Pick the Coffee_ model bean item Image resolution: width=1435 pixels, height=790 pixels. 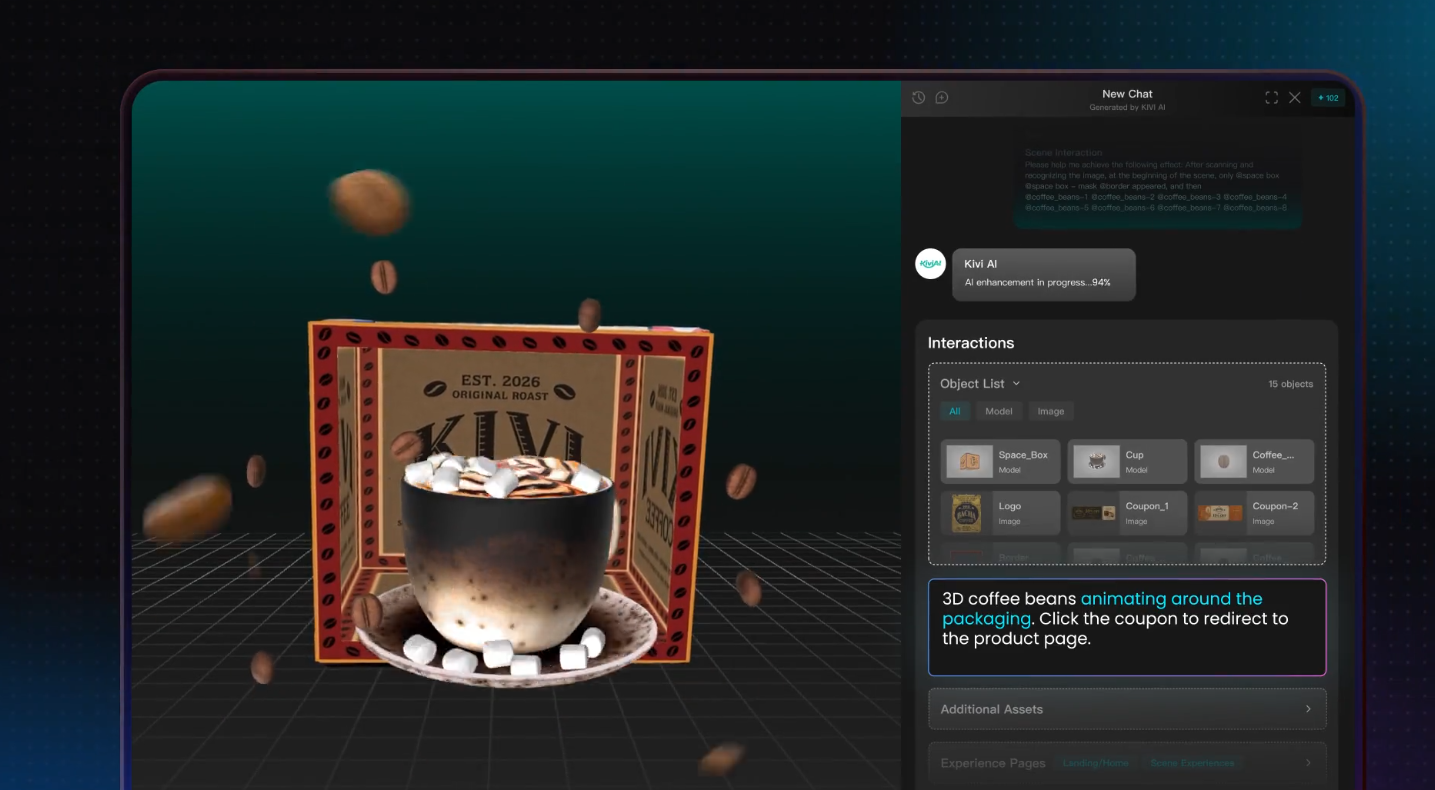[1254, 461]
